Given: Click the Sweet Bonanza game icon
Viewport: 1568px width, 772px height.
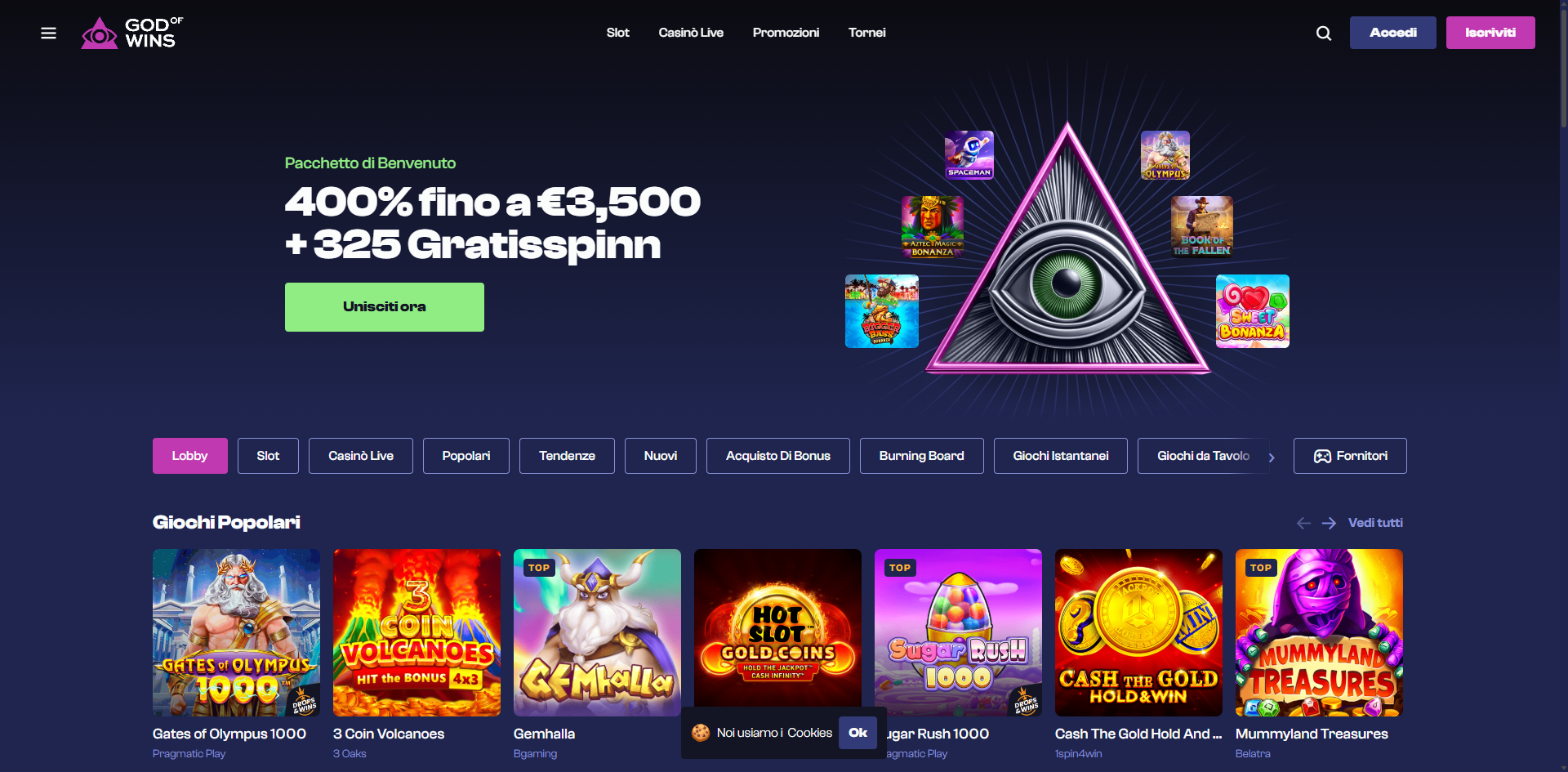Looking at the screenshot, I should click(1253, 311).
